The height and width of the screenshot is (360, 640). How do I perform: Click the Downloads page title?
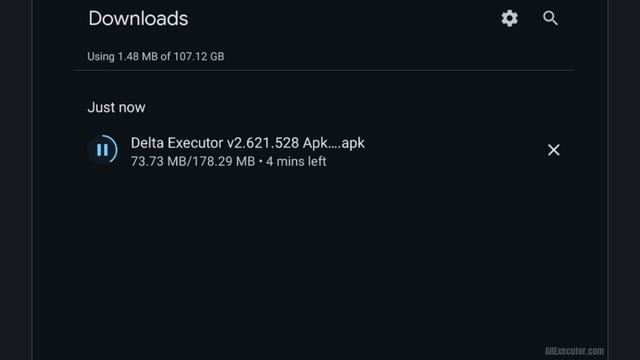pos(138,18)
